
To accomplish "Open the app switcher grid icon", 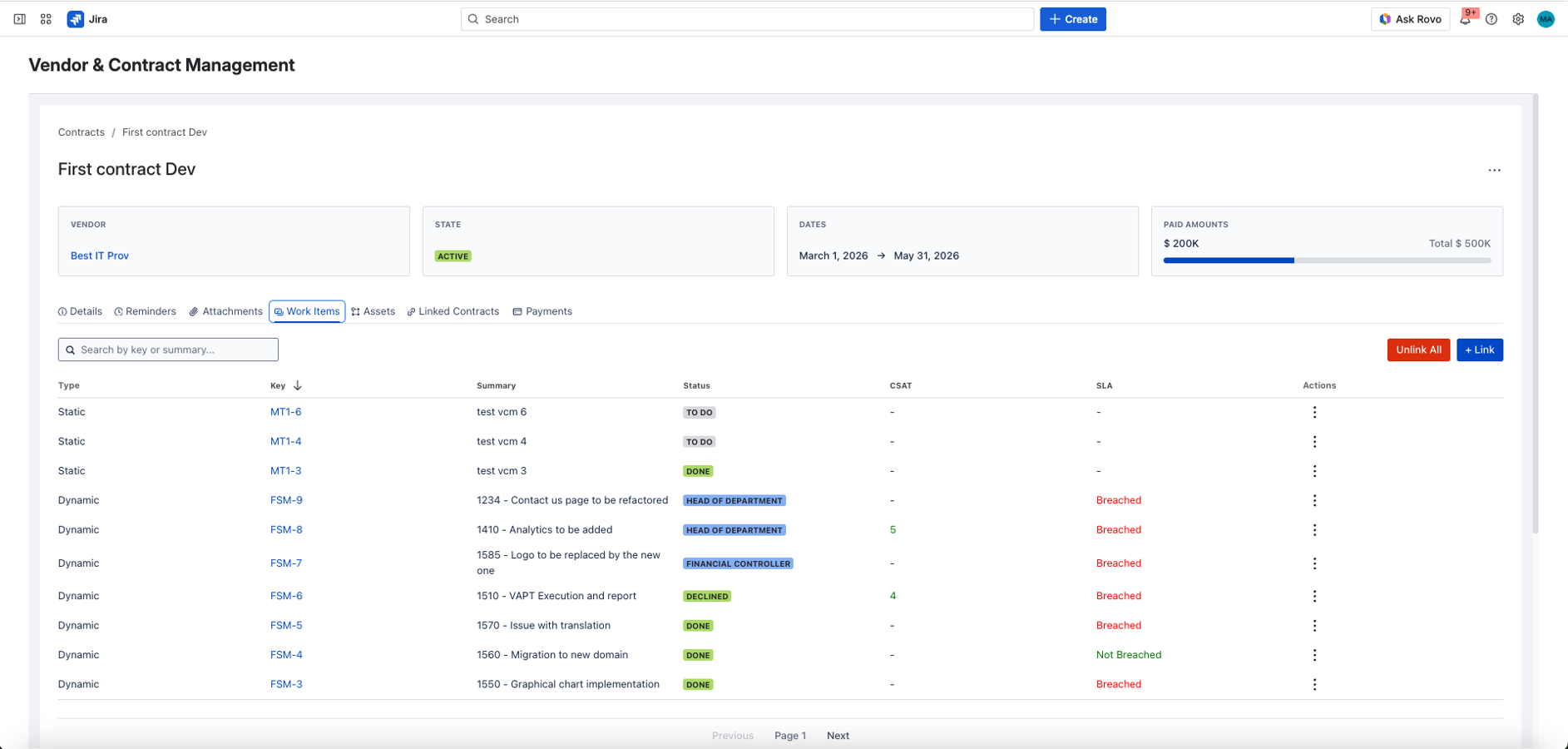I will [x=46, y=18].
